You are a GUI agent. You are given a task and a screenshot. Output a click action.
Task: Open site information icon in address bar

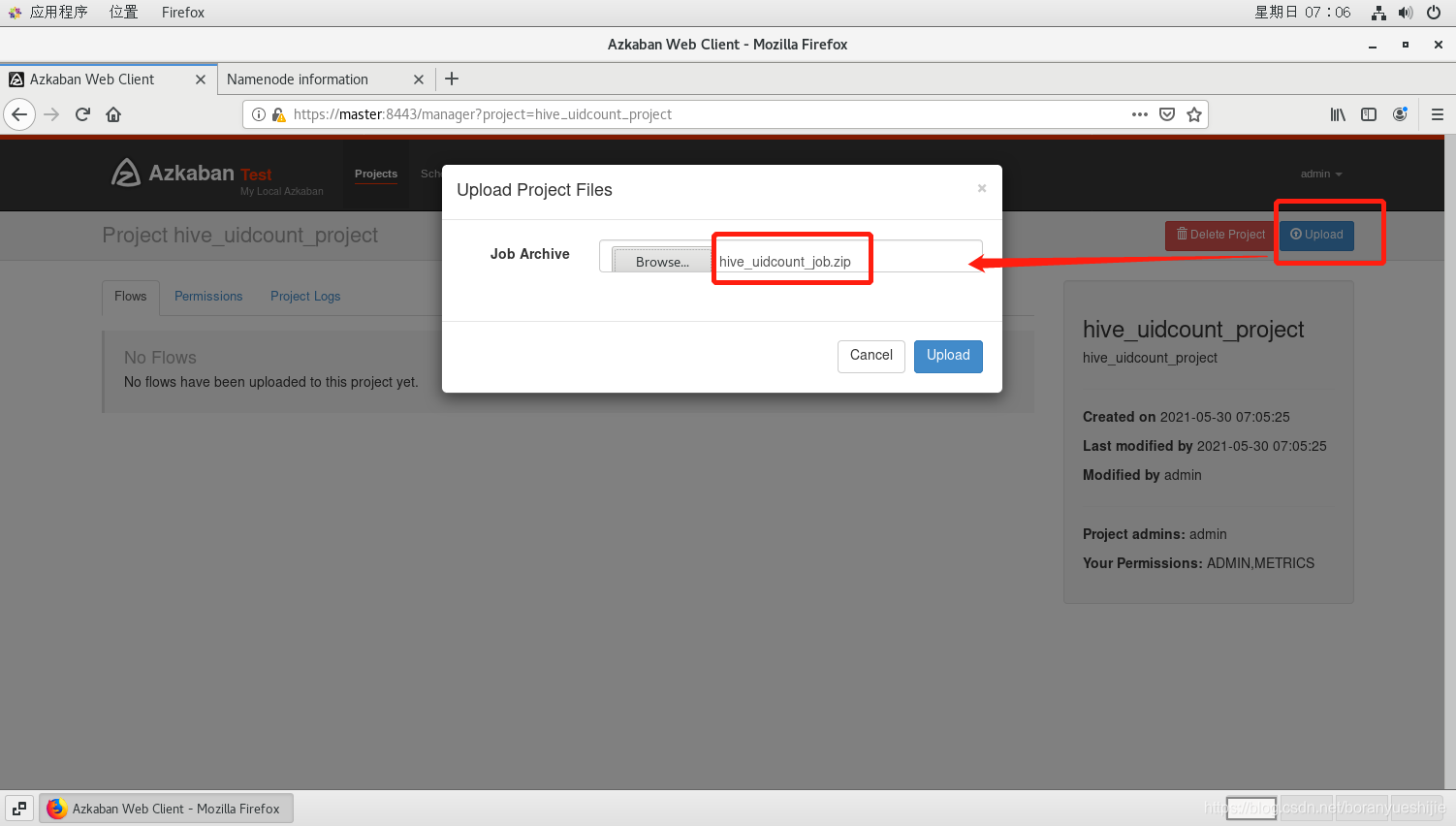[259, 114]
